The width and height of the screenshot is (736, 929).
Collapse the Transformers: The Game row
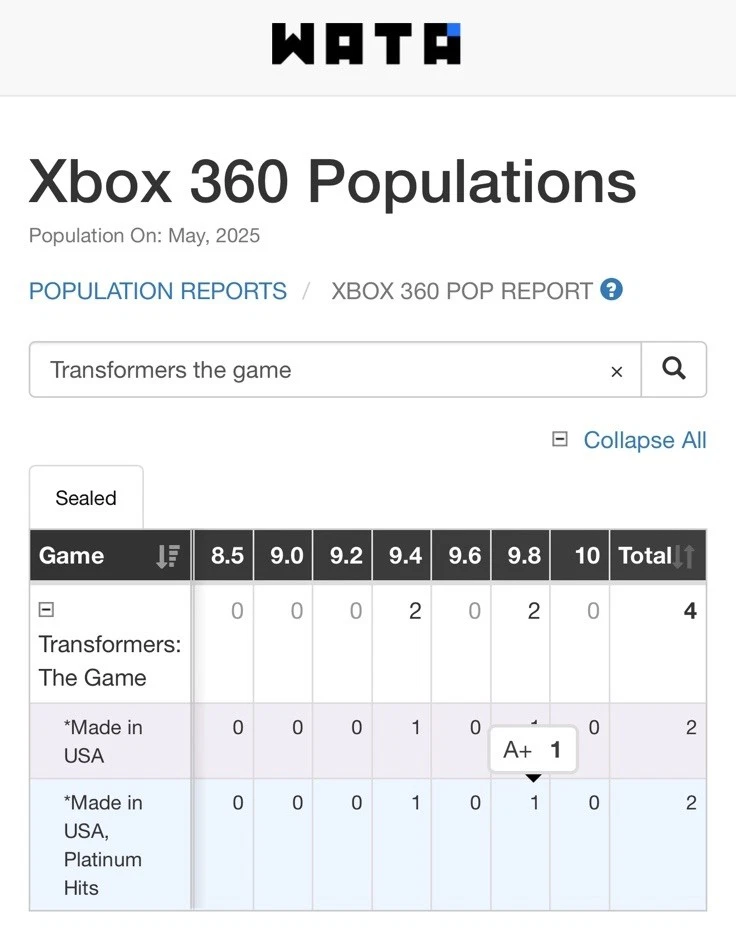[46, 609]
